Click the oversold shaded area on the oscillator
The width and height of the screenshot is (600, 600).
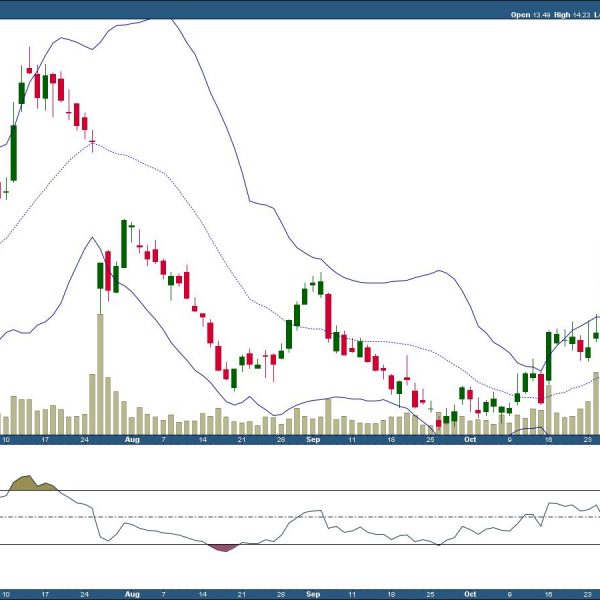(x=225, y=548)
